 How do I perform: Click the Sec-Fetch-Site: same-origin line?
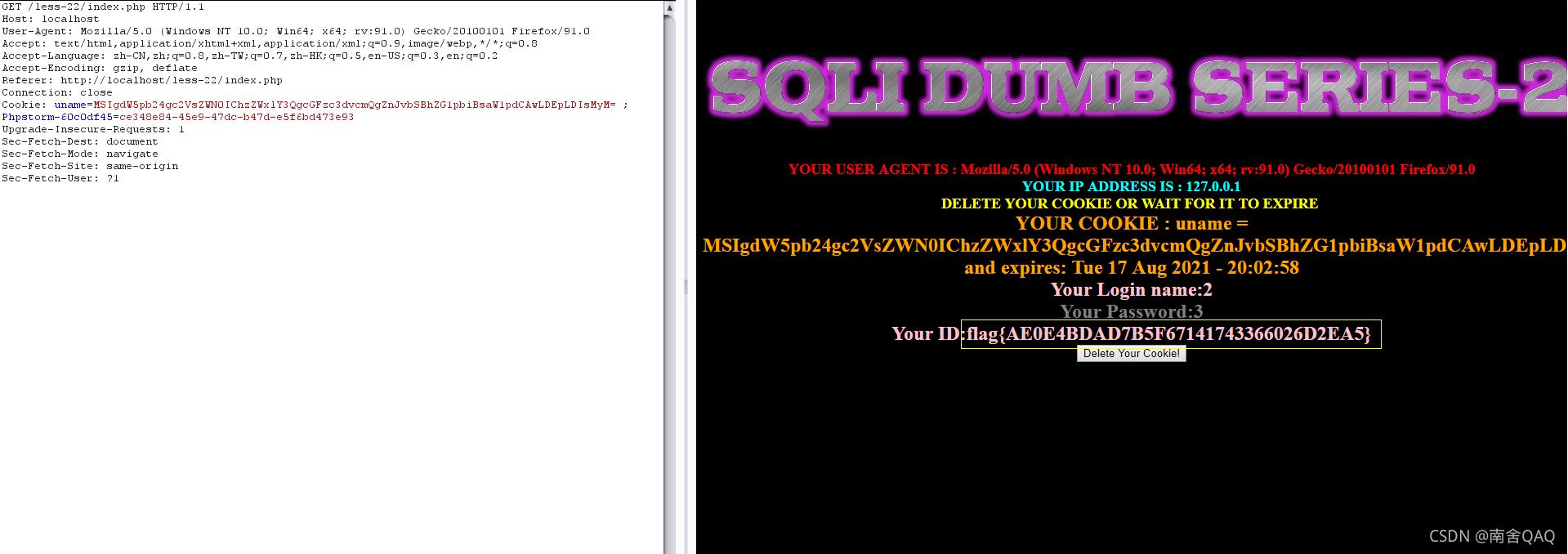pyautogui.click(x=90, y=166)
